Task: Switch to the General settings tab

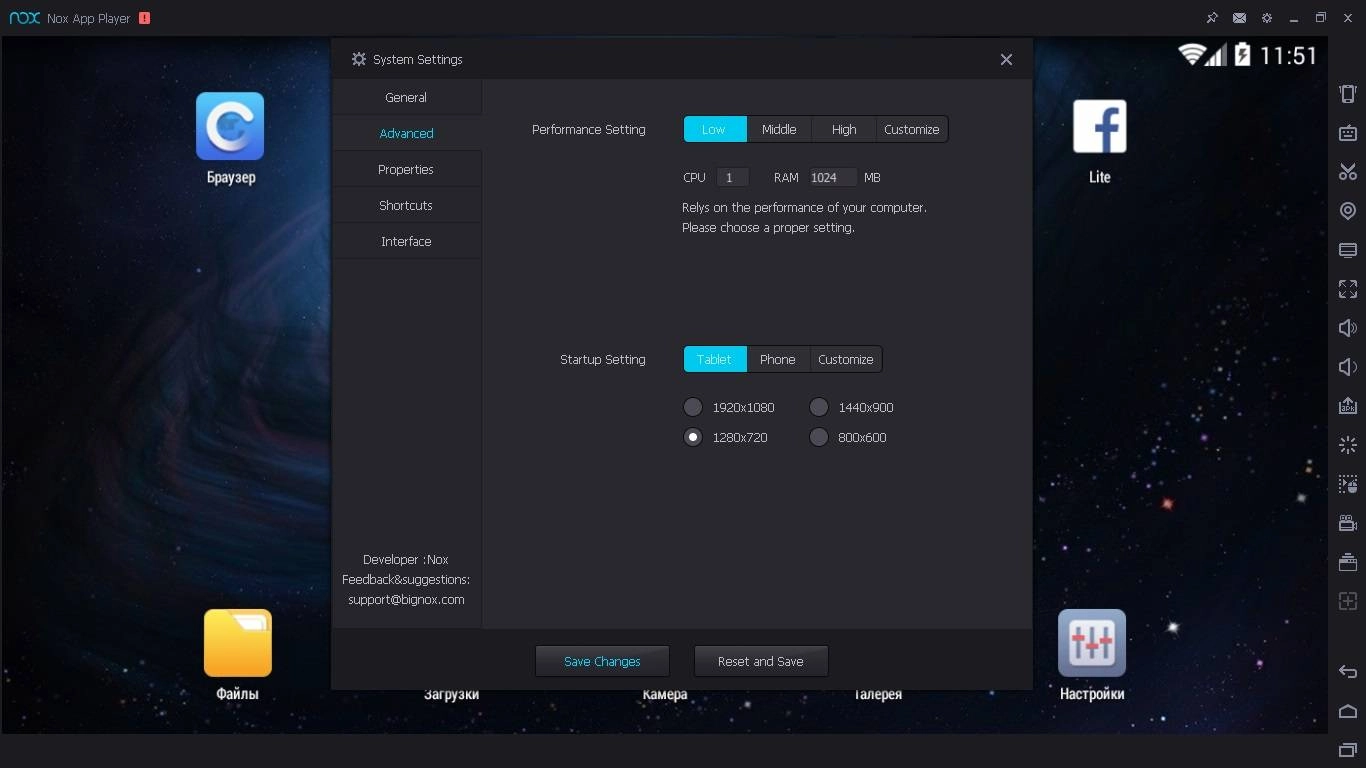Action: [406, 97]
